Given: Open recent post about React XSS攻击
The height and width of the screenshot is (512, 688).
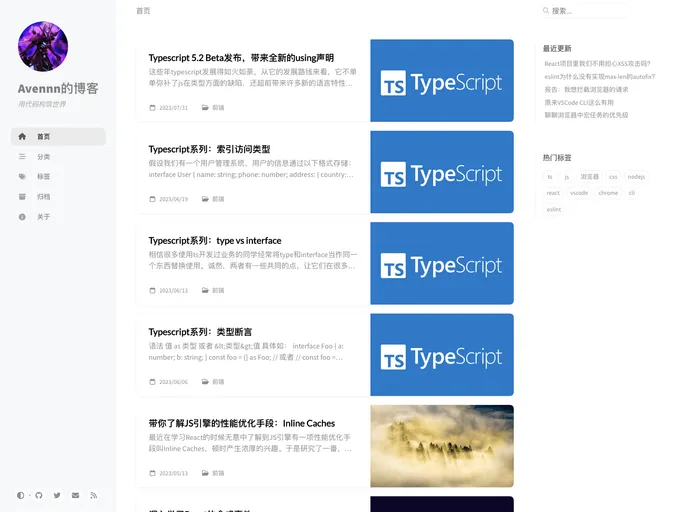Looking at the screenshot, I should (x=597, y=63).
